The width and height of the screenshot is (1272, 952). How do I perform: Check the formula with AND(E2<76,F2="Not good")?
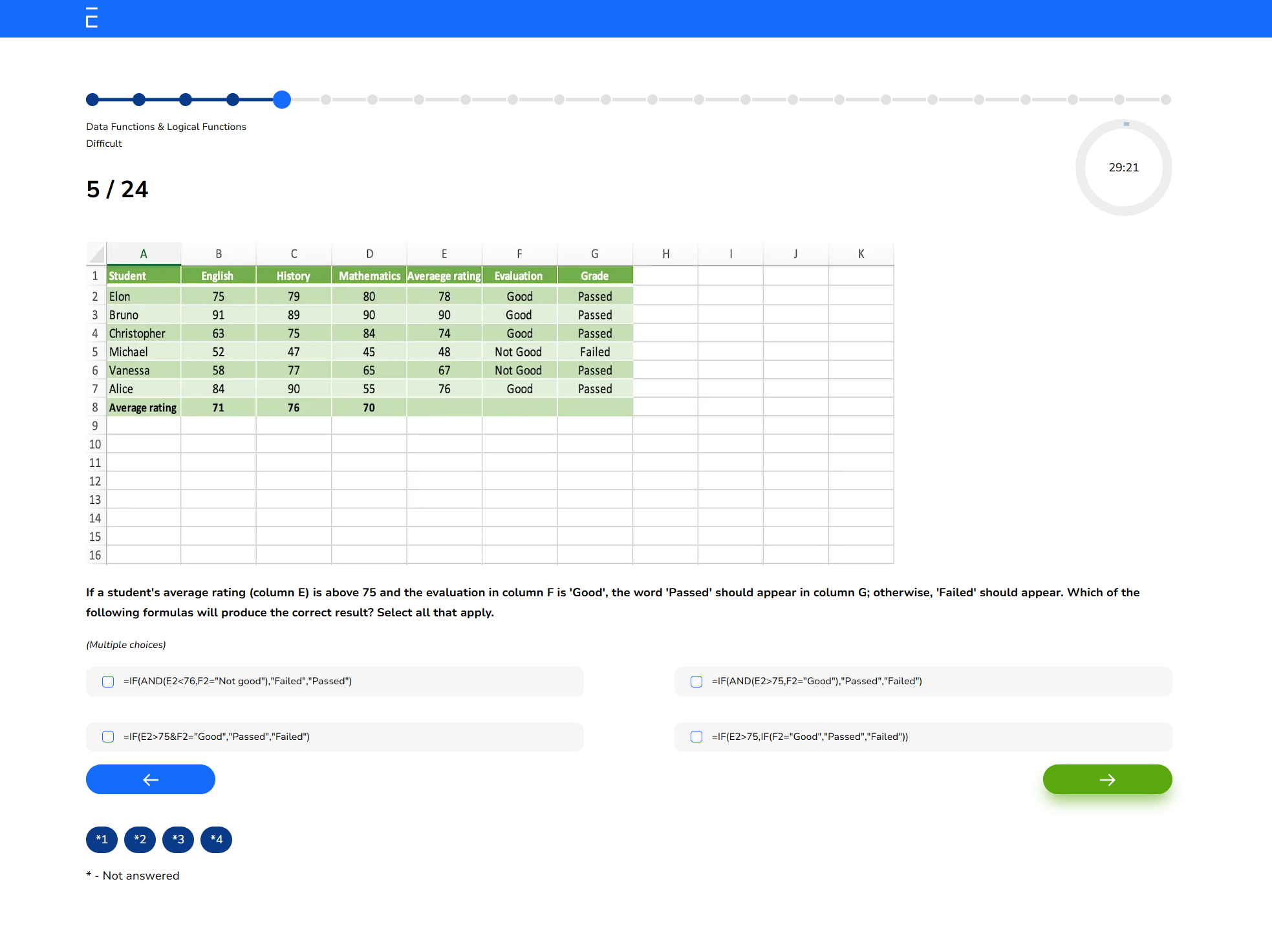[x=107, y=681]
